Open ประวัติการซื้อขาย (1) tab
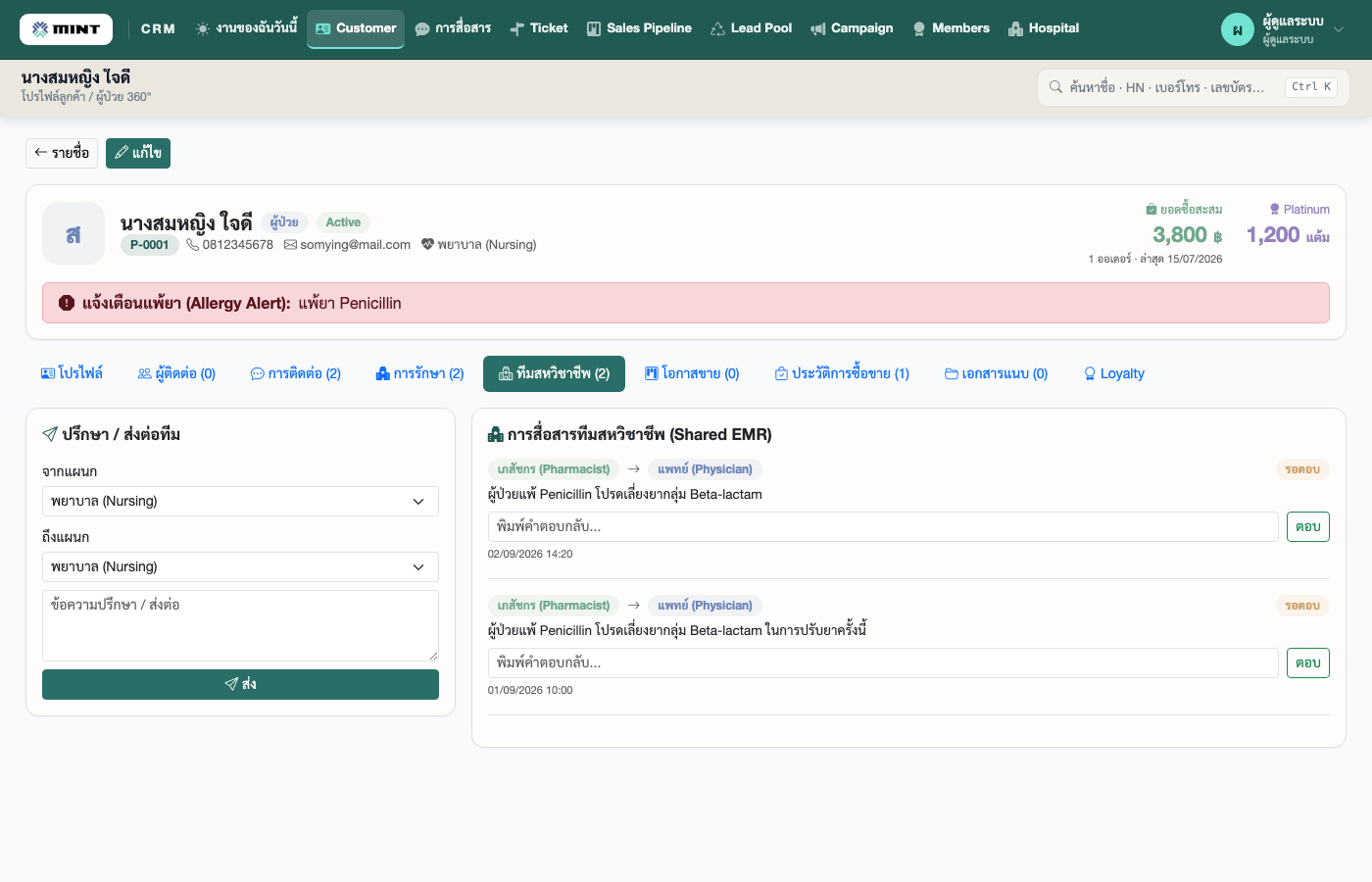 point(842,373)
